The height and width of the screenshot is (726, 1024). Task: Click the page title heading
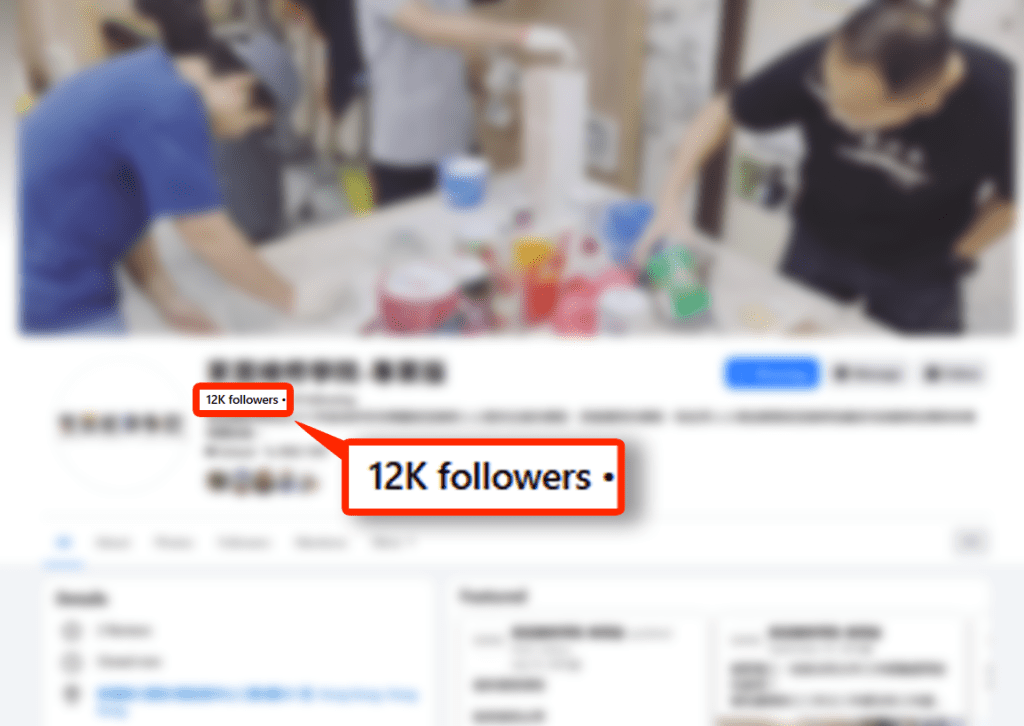(326, 371)
